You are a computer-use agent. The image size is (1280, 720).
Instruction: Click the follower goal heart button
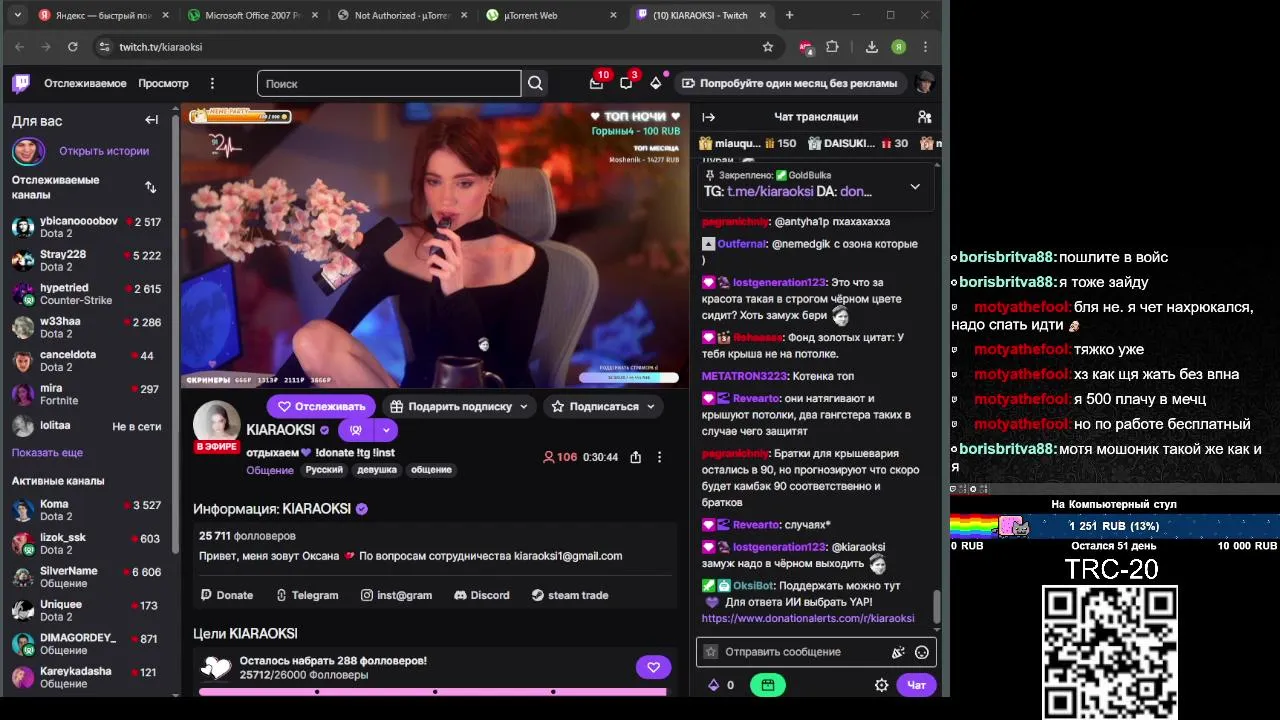pos(653,667)
